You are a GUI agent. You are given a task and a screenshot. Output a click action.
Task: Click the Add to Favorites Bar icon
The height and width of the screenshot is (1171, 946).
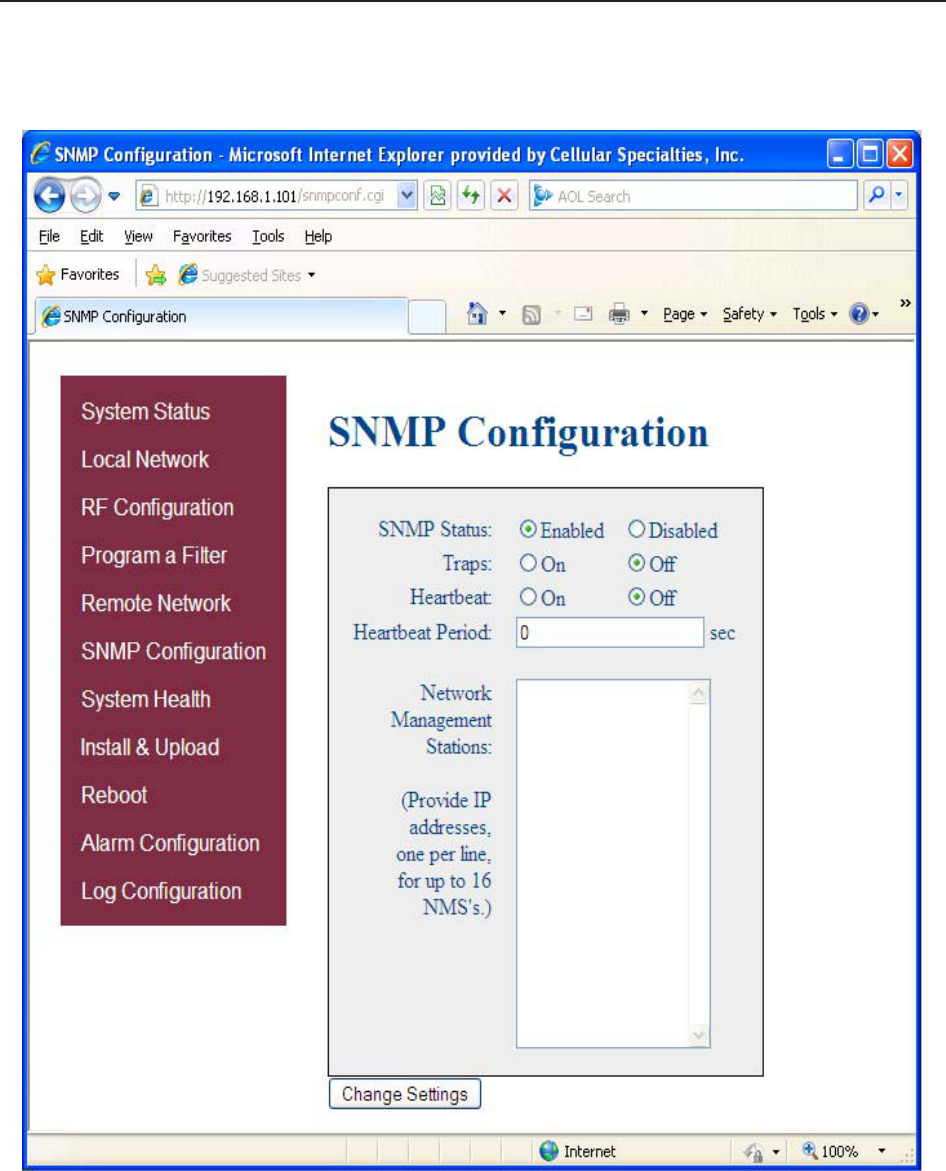(156, 276)
